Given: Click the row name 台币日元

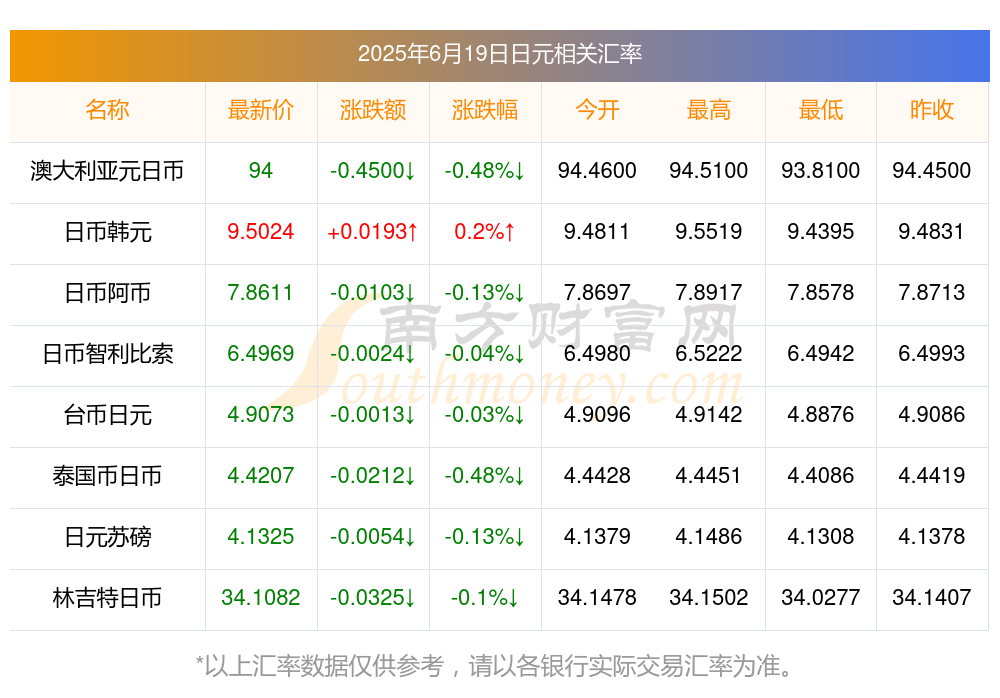Looking at the screenshot, I should pos(107,415).
